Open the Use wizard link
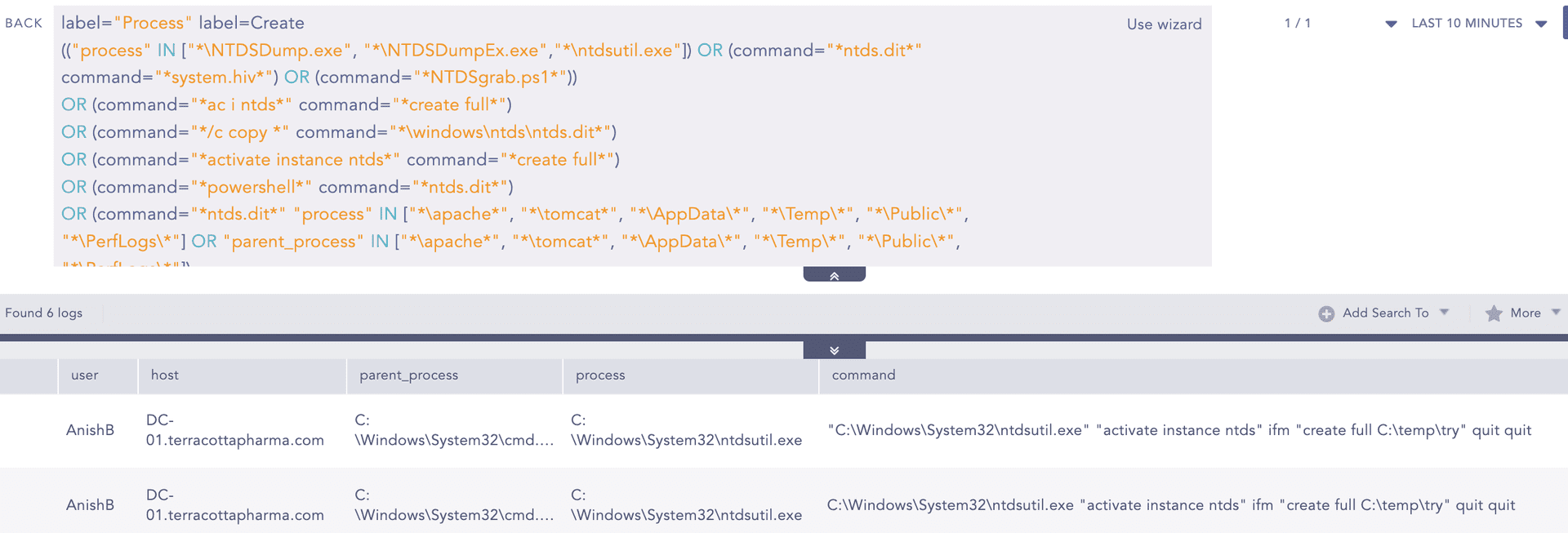The width and height of the screenshot is (1568, 533). 1164,24
